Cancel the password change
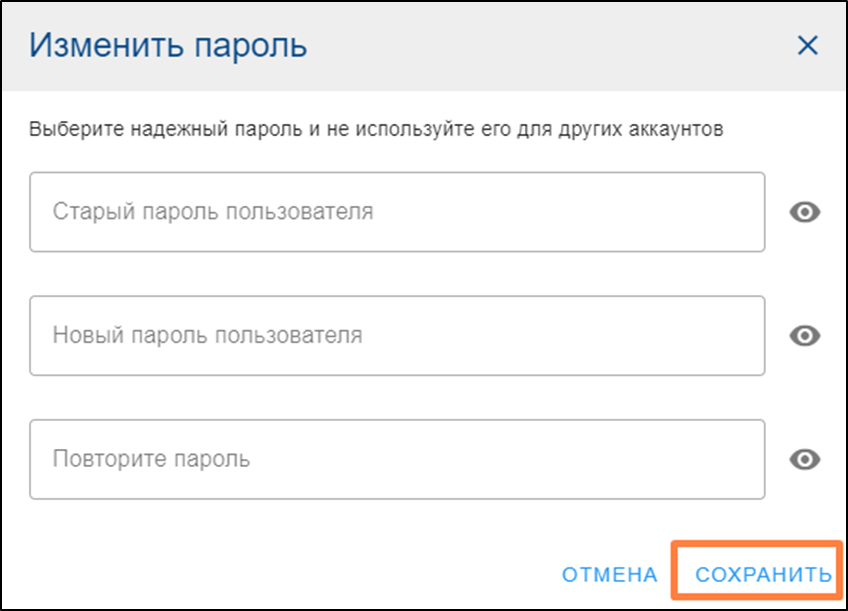Viewport: 848px width, 611px height. [609, 574]
